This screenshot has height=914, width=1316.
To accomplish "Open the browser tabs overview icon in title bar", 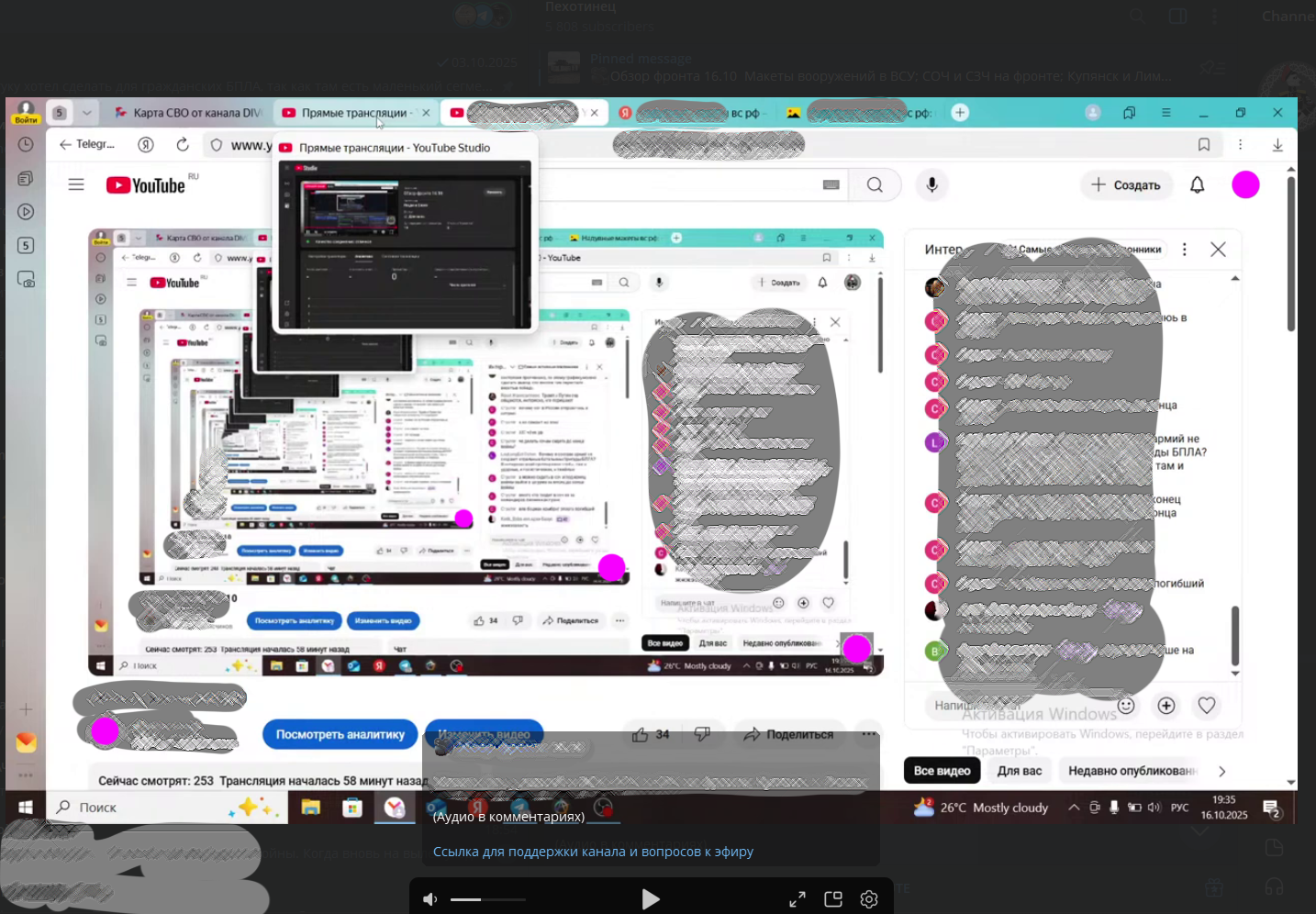I will click(x=1129, y=113).
